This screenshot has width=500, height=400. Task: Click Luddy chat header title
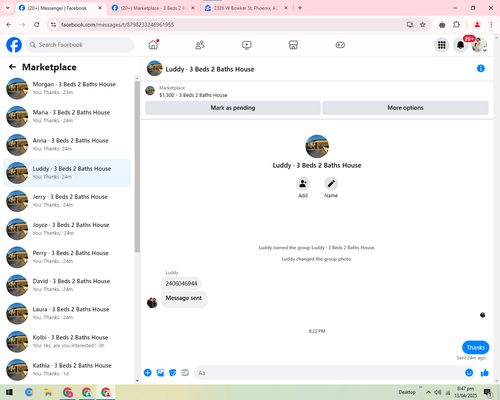(210, 69)
